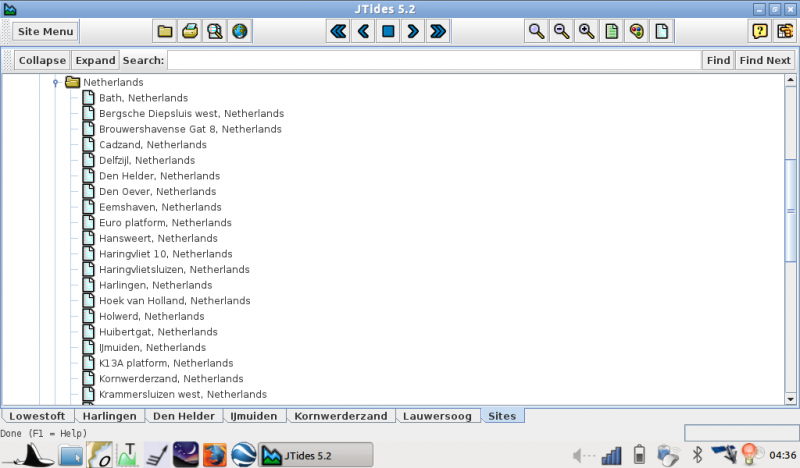Click the printer toolbar icon

coord(190,32)
